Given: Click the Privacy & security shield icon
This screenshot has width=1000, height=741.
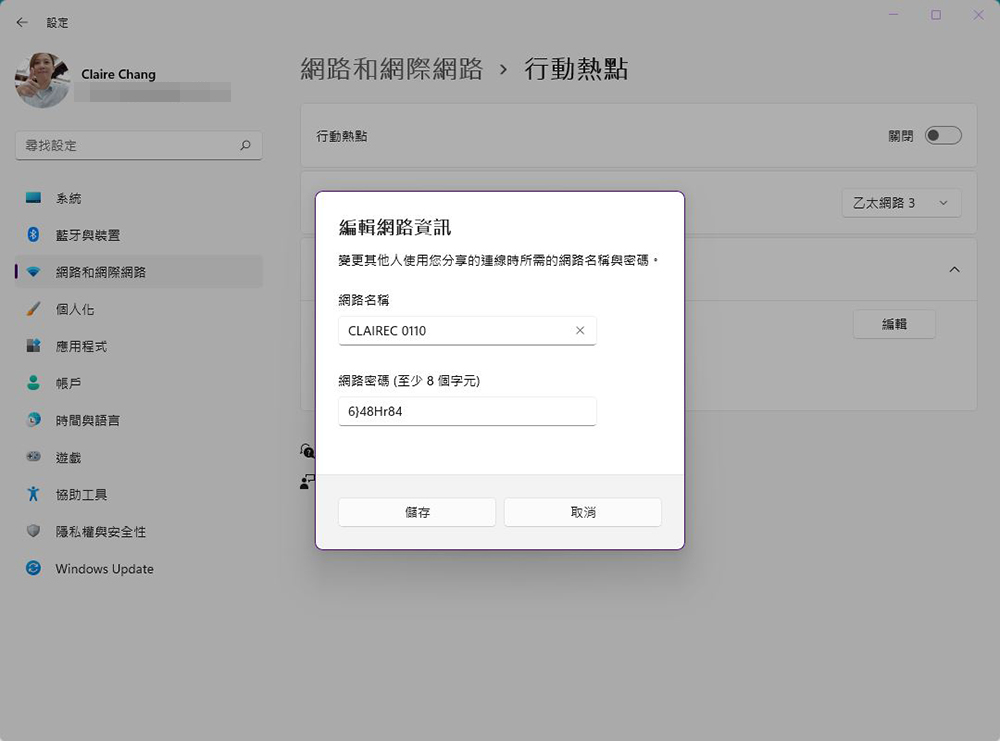Looking at the screenshot, I should pyautogui.click(x=34, y=531).
